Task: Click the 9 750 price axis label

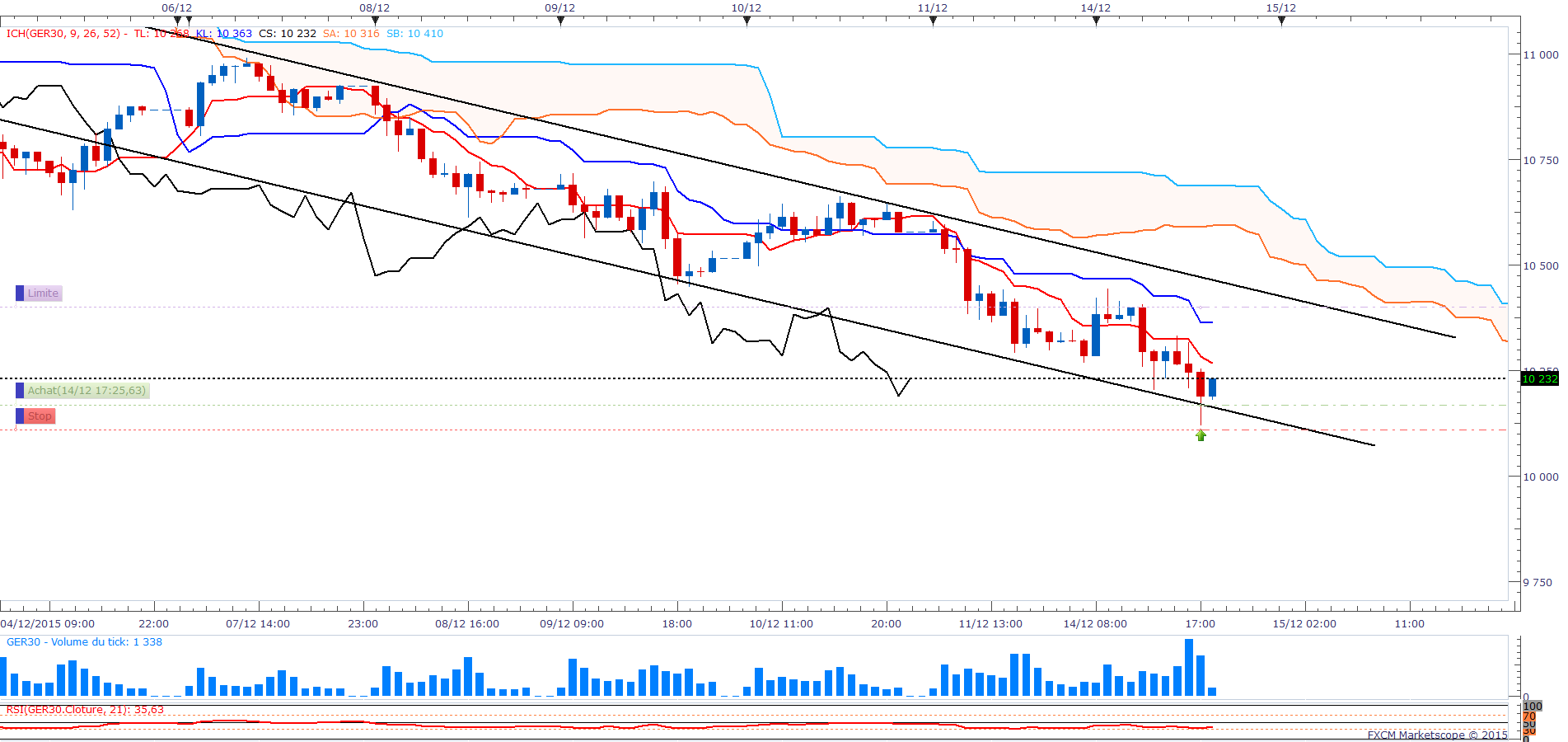Action: pyautogui.click(x=1538, y=583)
